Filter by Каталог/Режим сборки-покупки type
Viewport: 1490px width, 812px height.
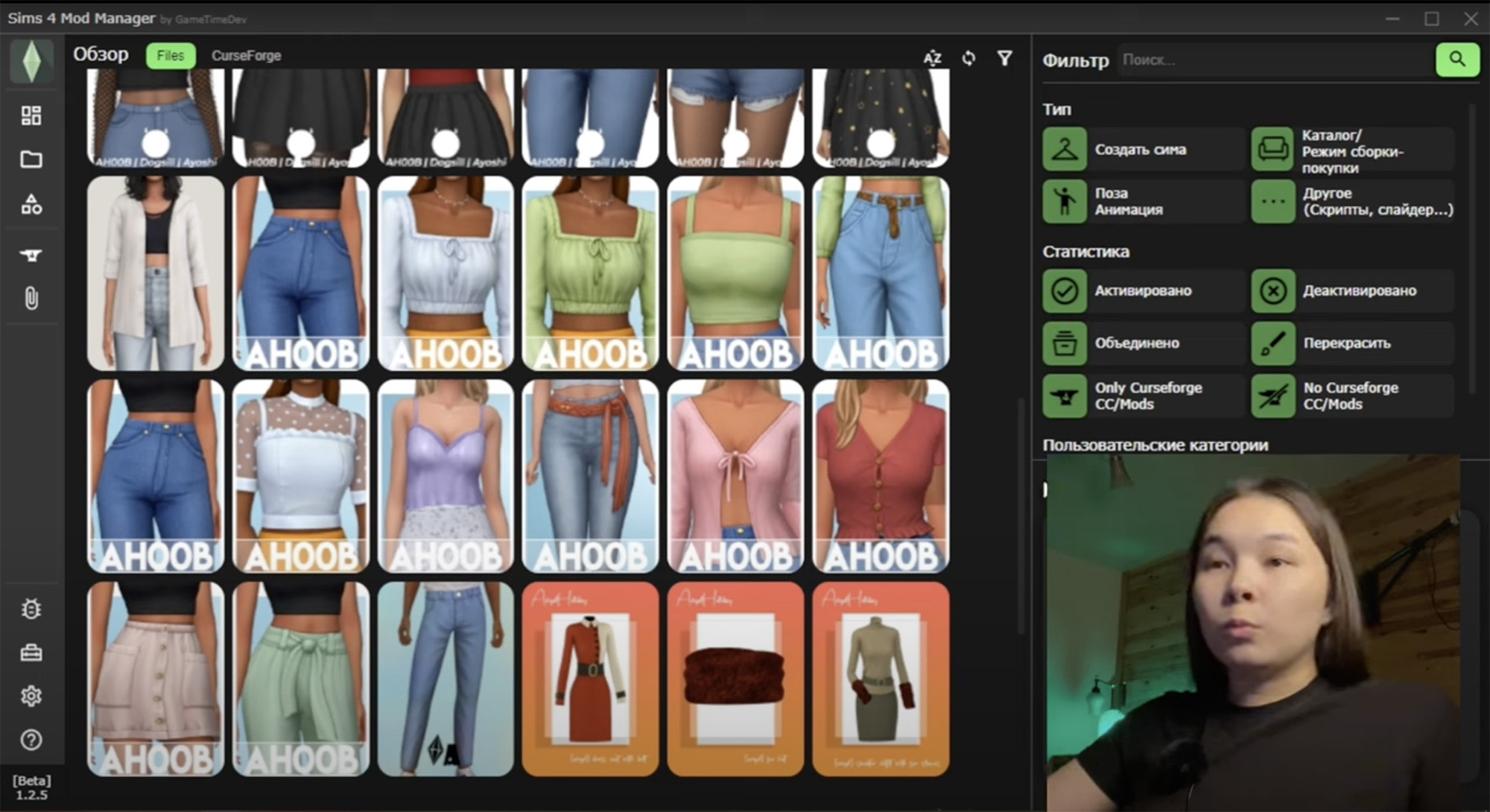[x=1352, y=150]
